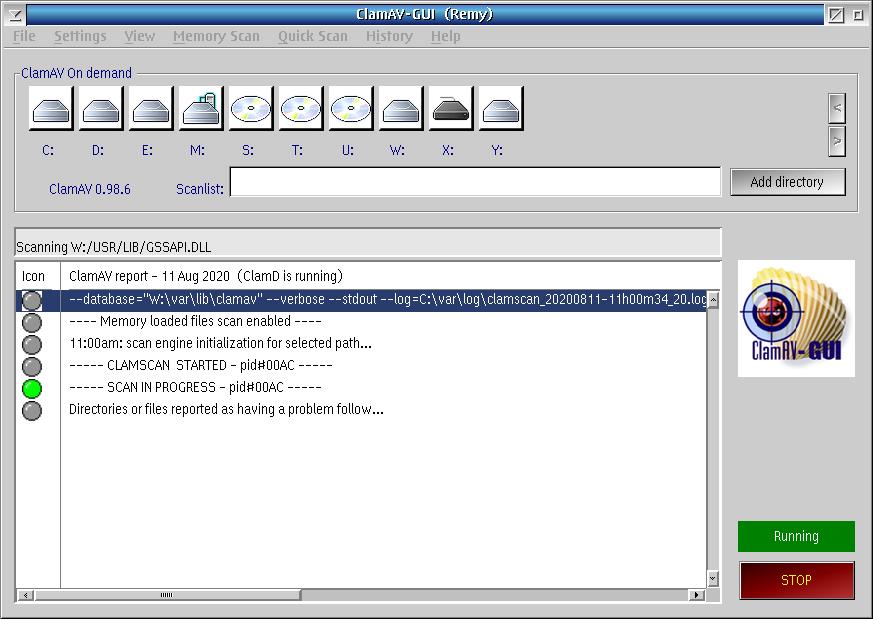Open the File menu
The width and height of the screenshot is (873, 619).
coord(24,36)
